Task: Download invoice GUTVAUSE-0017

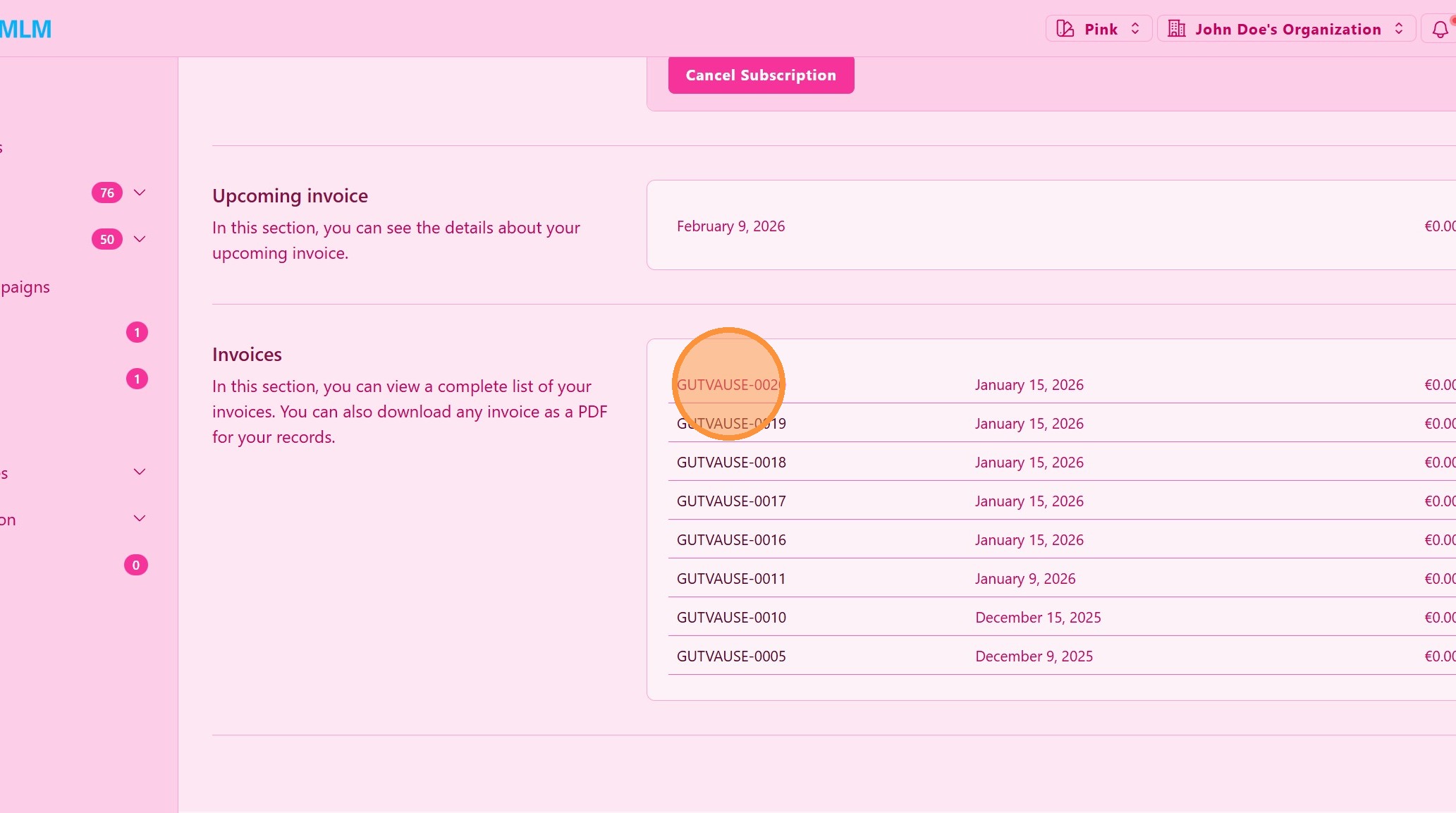Action: coord(731,501)
